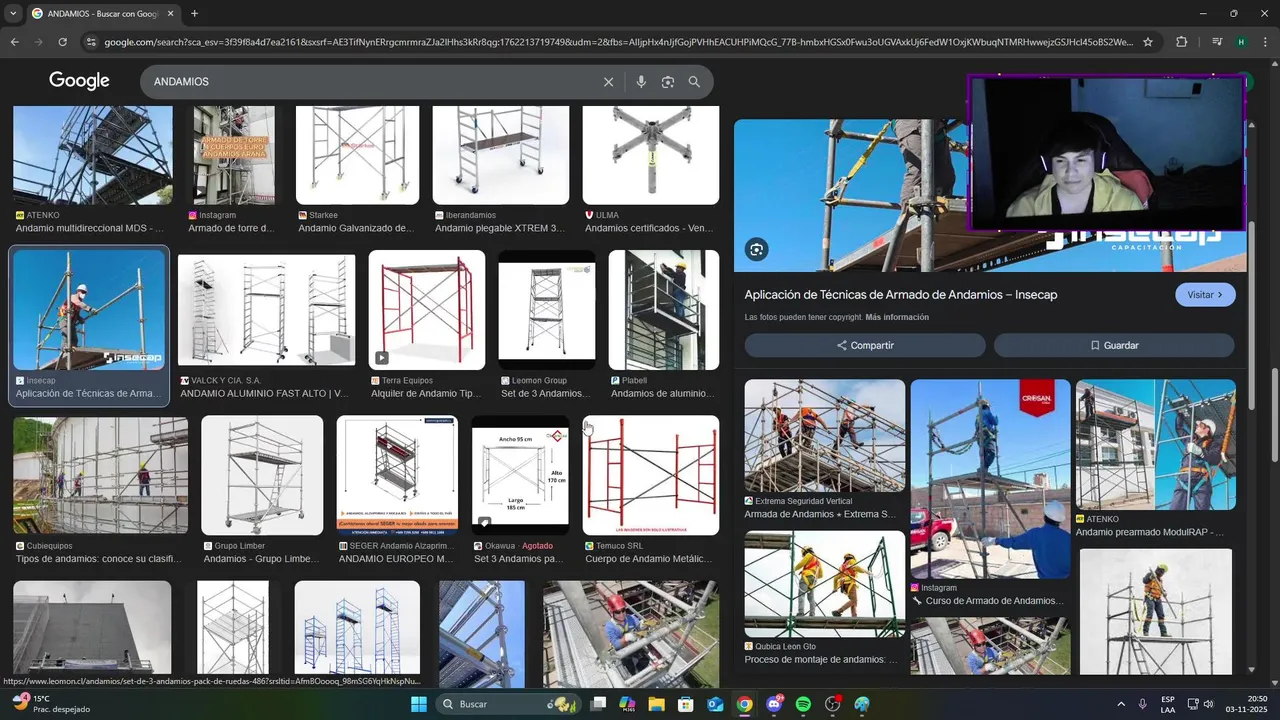This screenshot has height=720, width=1280.
Task: Open Leomon Group Set de 3 Andamios image
Action: point(547,310)
